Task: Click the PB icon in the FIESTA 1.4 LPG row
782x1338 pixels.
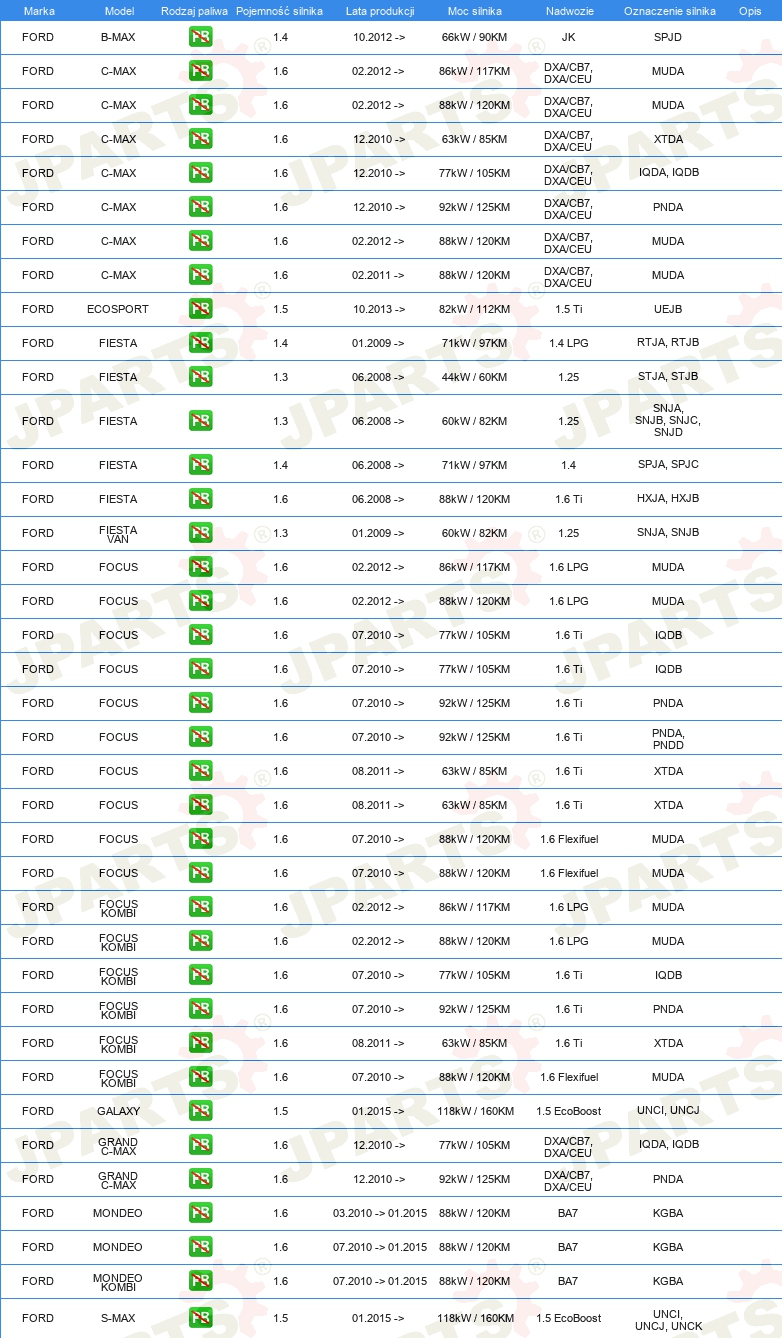Action: tap(201, 343)
